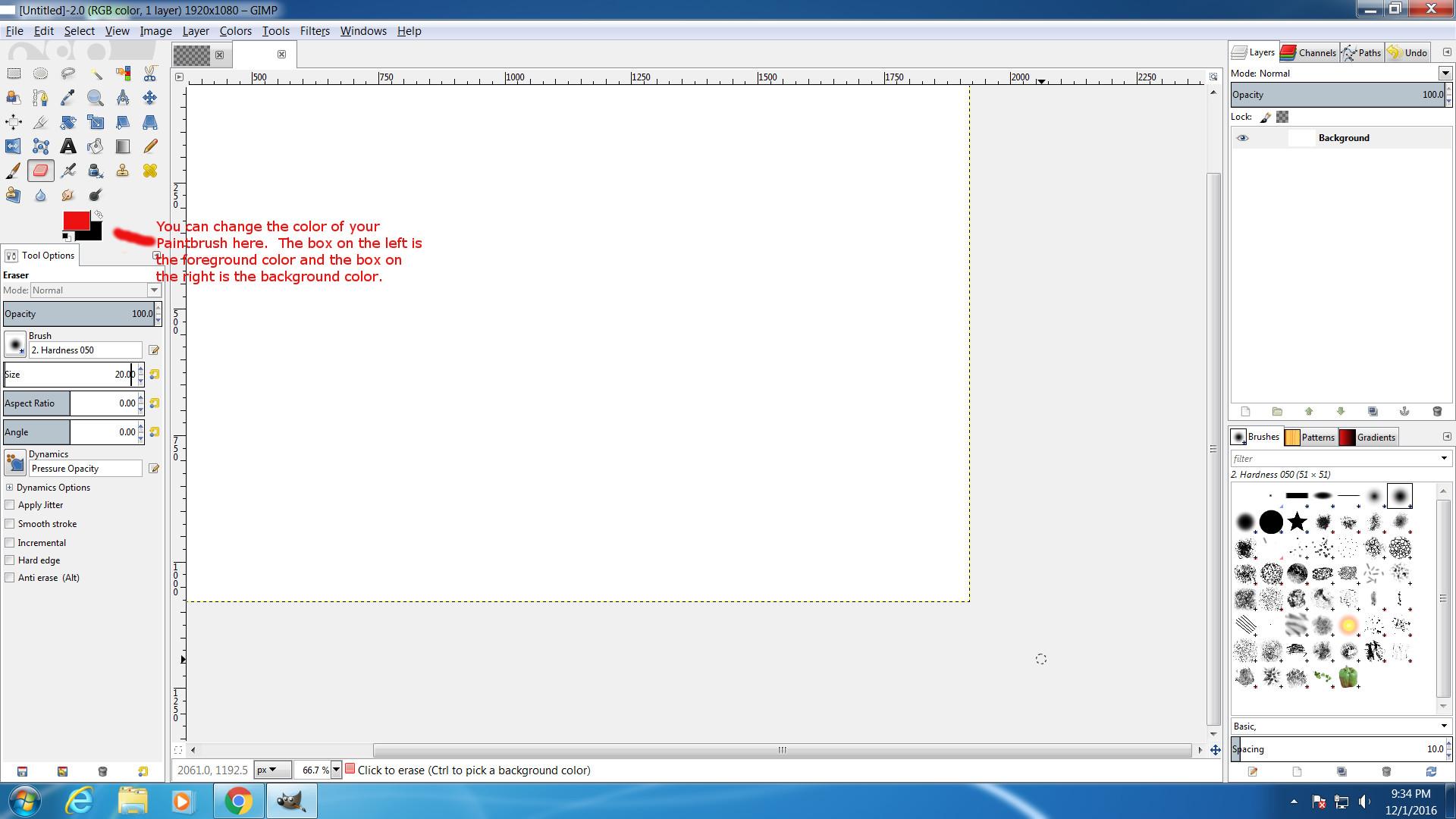This screenshot has height=819, width=1456.
Task: Open Chrome from the Windows taskbar
Action: pyautogui.click(x=237, y=801)
